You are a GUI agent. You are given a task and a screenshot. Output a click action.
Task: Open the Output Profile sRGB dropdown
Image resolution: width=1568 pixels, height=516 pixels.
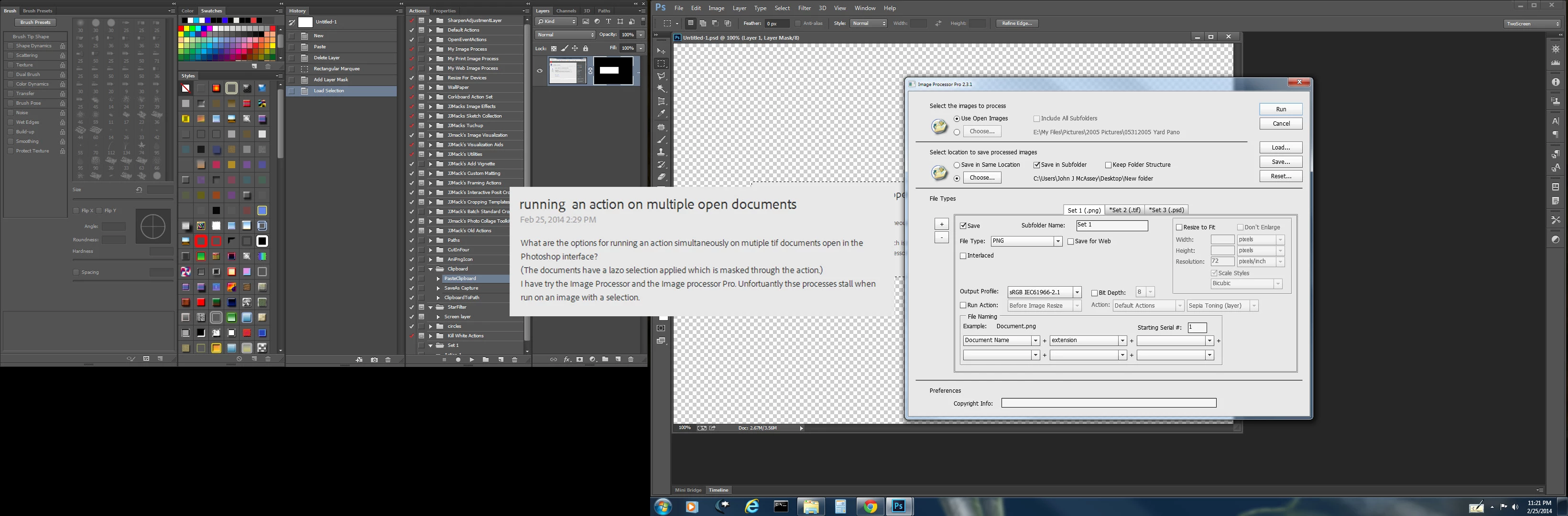pos(1077,292)
